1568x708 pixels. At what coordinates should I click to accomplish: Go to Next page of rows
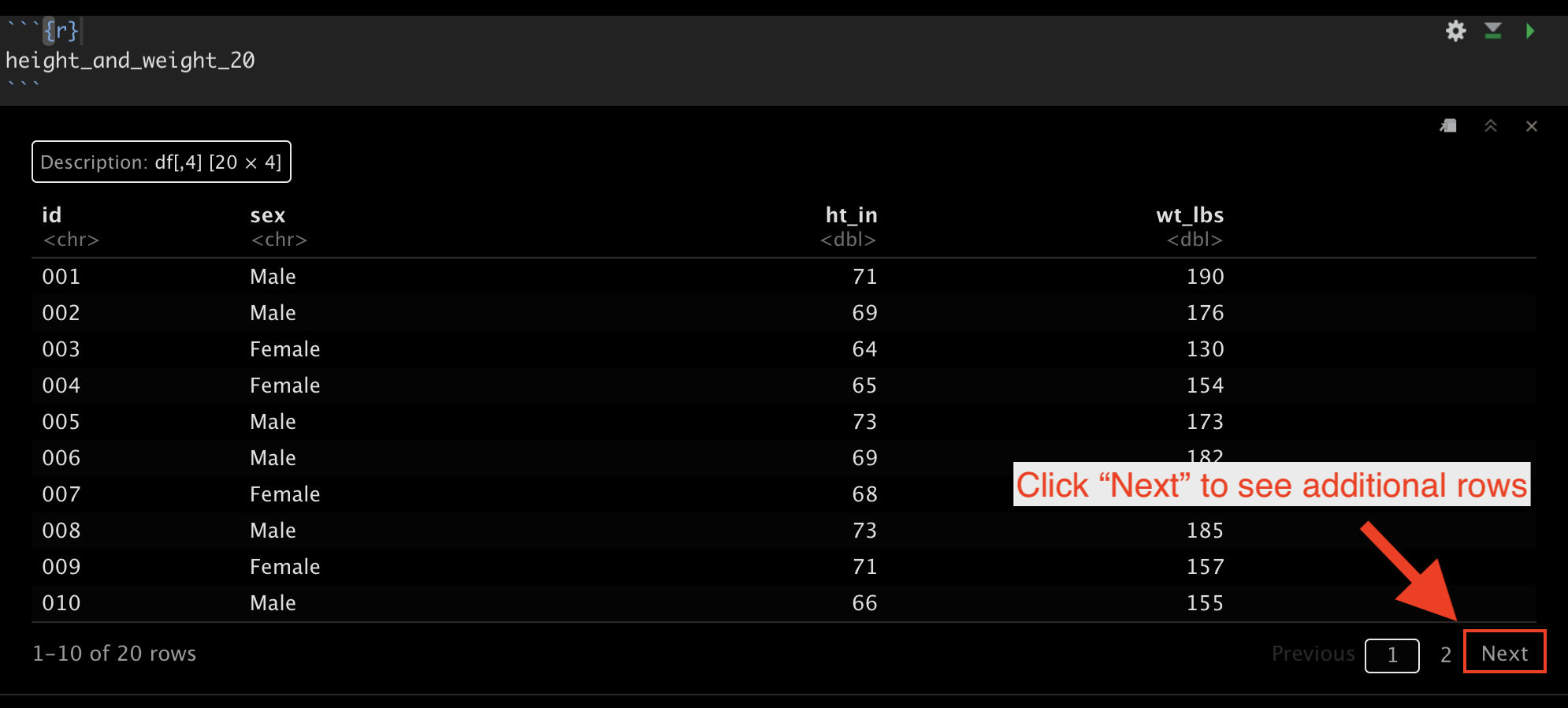tap(1504, 653)
